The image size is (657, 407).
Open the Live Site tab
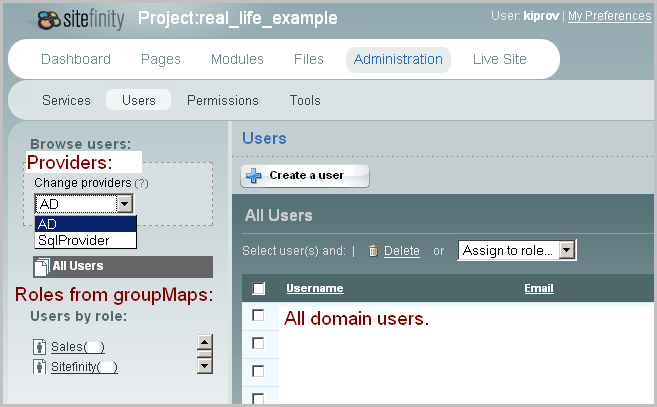coord(499,60)
